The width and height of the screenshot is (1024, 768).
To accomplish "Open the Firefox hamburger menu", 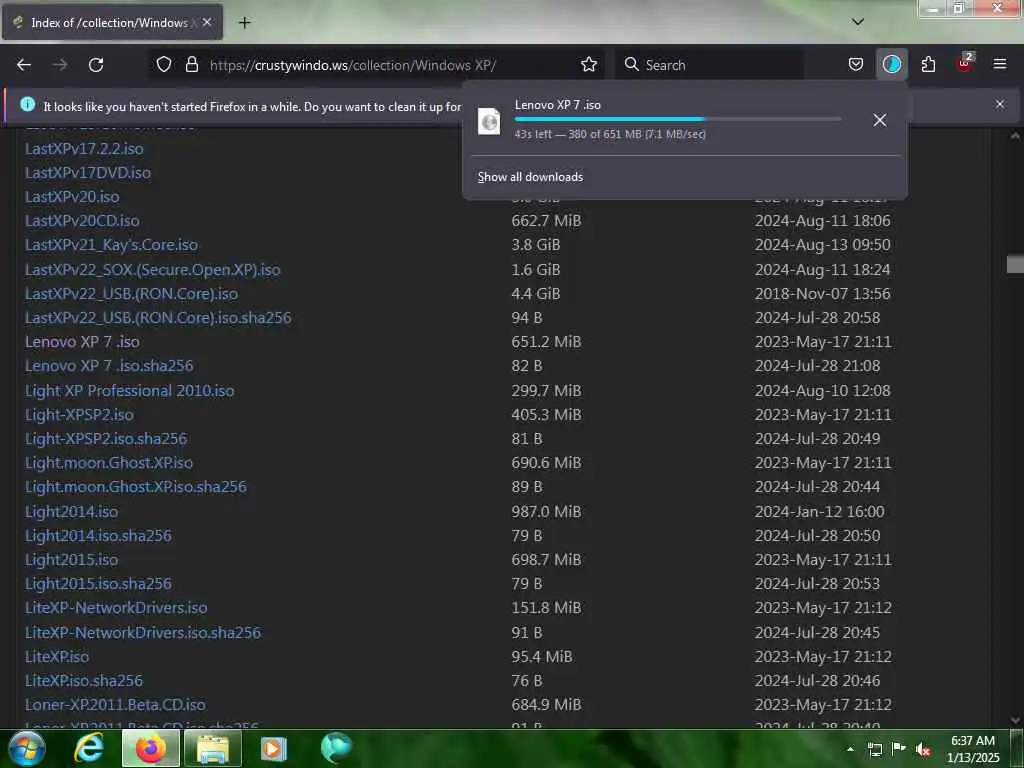I will [x=1000, y=64].
